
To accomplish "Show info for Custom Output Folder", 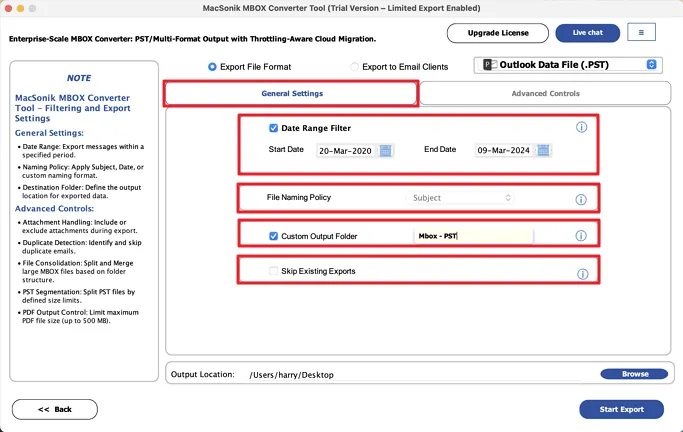I will click(x=581, y=236).
